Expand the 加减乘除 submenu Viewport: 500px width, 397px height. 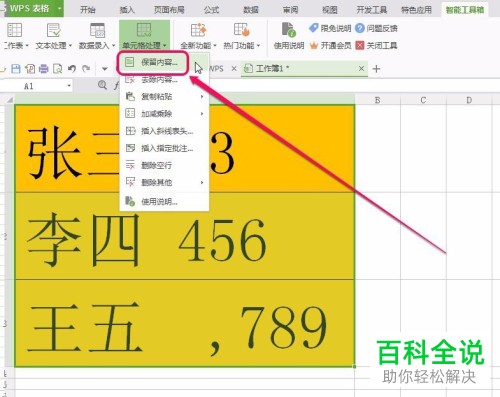tap(164, 114)
